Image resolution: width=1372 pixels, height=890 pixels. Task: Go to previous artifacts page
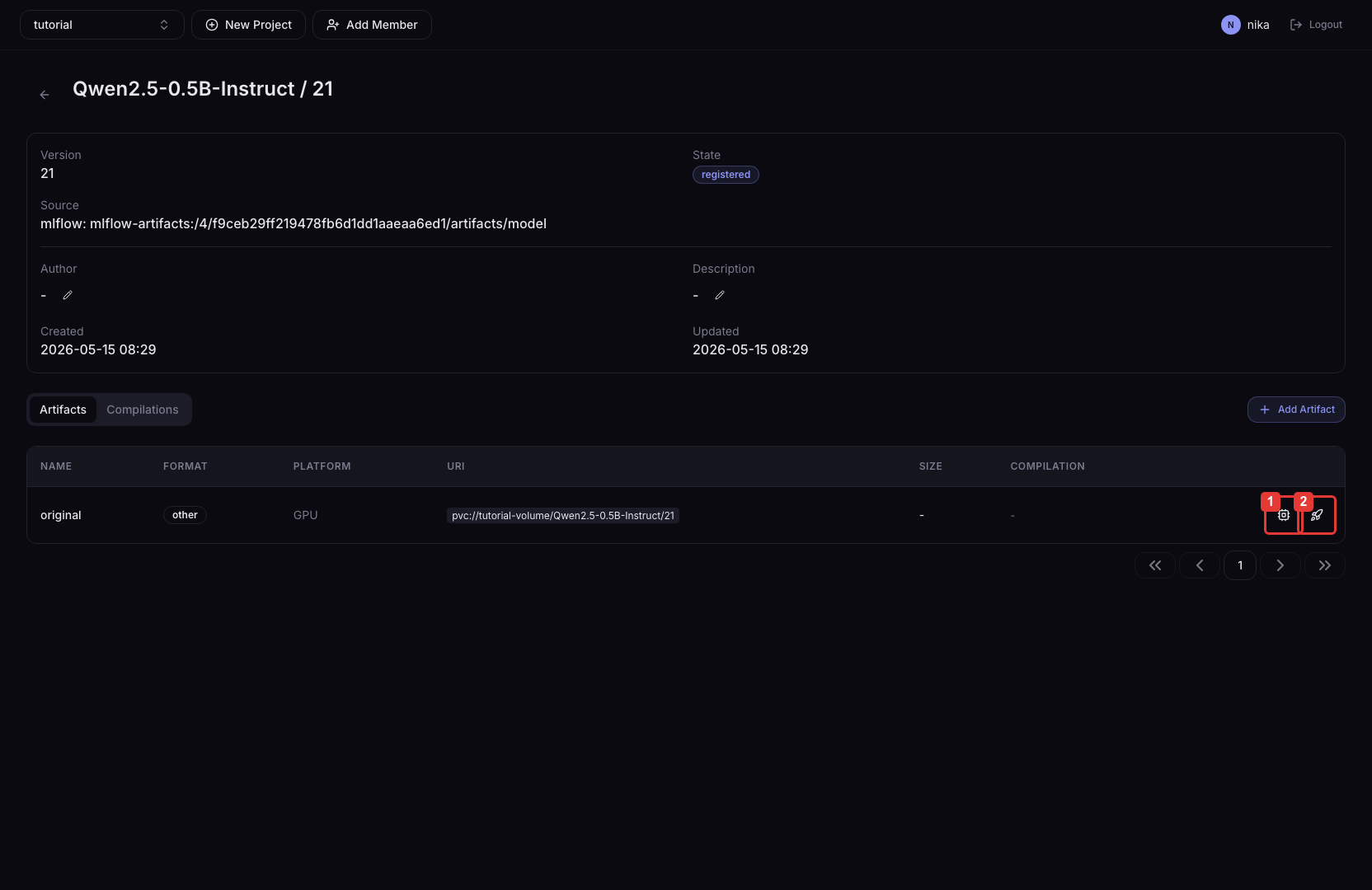(1200, 565)
